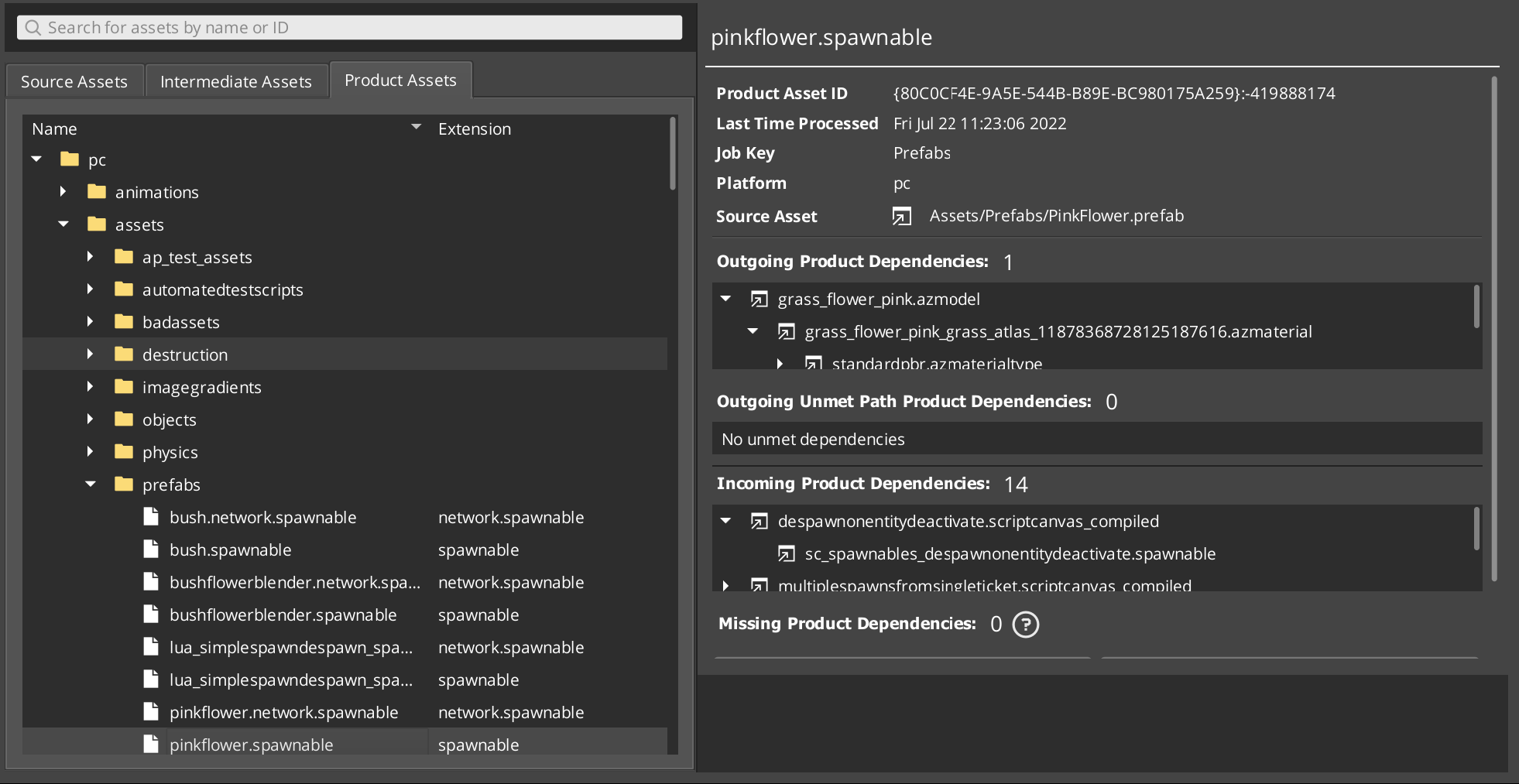This screenshot has height=784, width=1519.
Task: Click the icon beside despawnonentitydeactivate.scriptcanvas_compiled
Action: point(760,520)
